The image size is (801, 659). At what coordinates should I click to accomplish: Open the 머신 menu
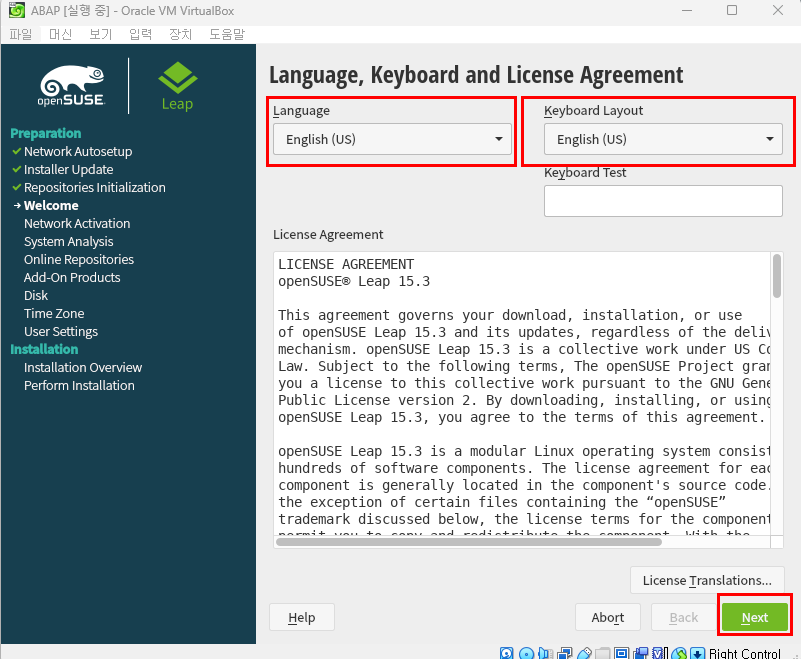[60, 34]
